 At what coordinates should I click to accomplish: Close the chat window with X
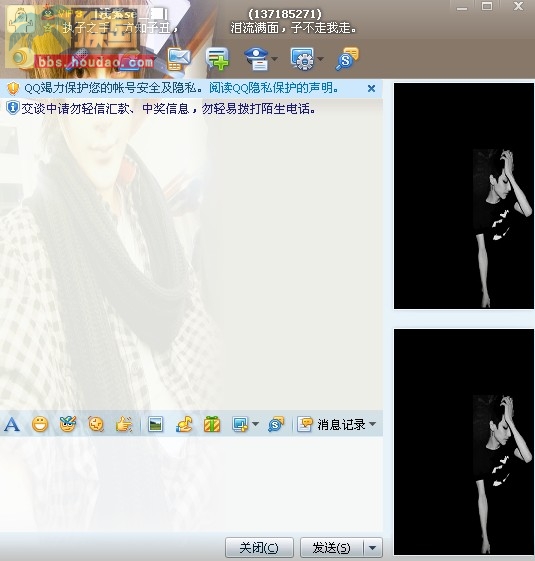[519, 6]
